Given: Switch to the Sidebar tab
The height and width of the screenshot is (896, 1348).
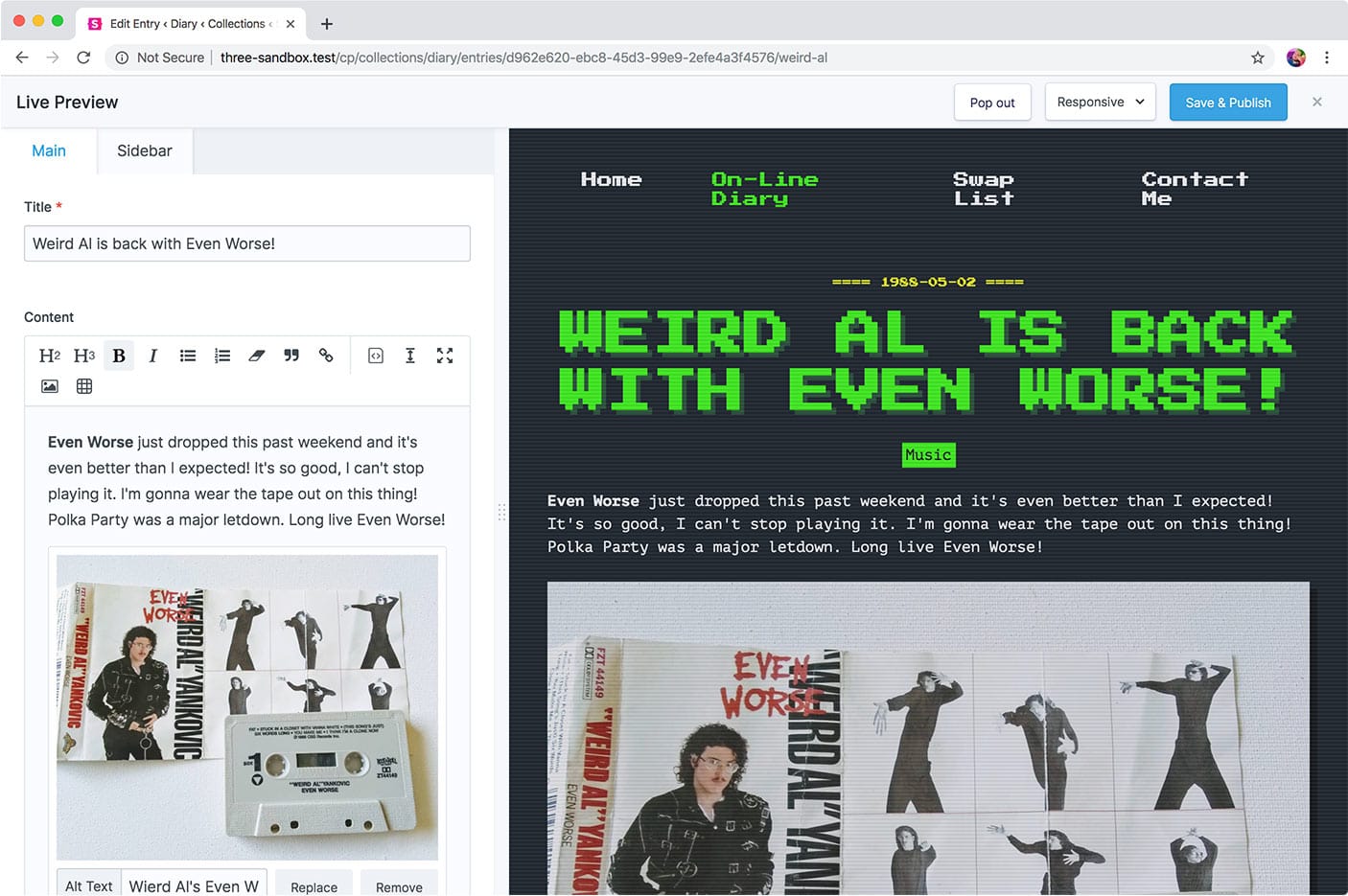Looking at the screenshot, I should (x=145, y=151).
